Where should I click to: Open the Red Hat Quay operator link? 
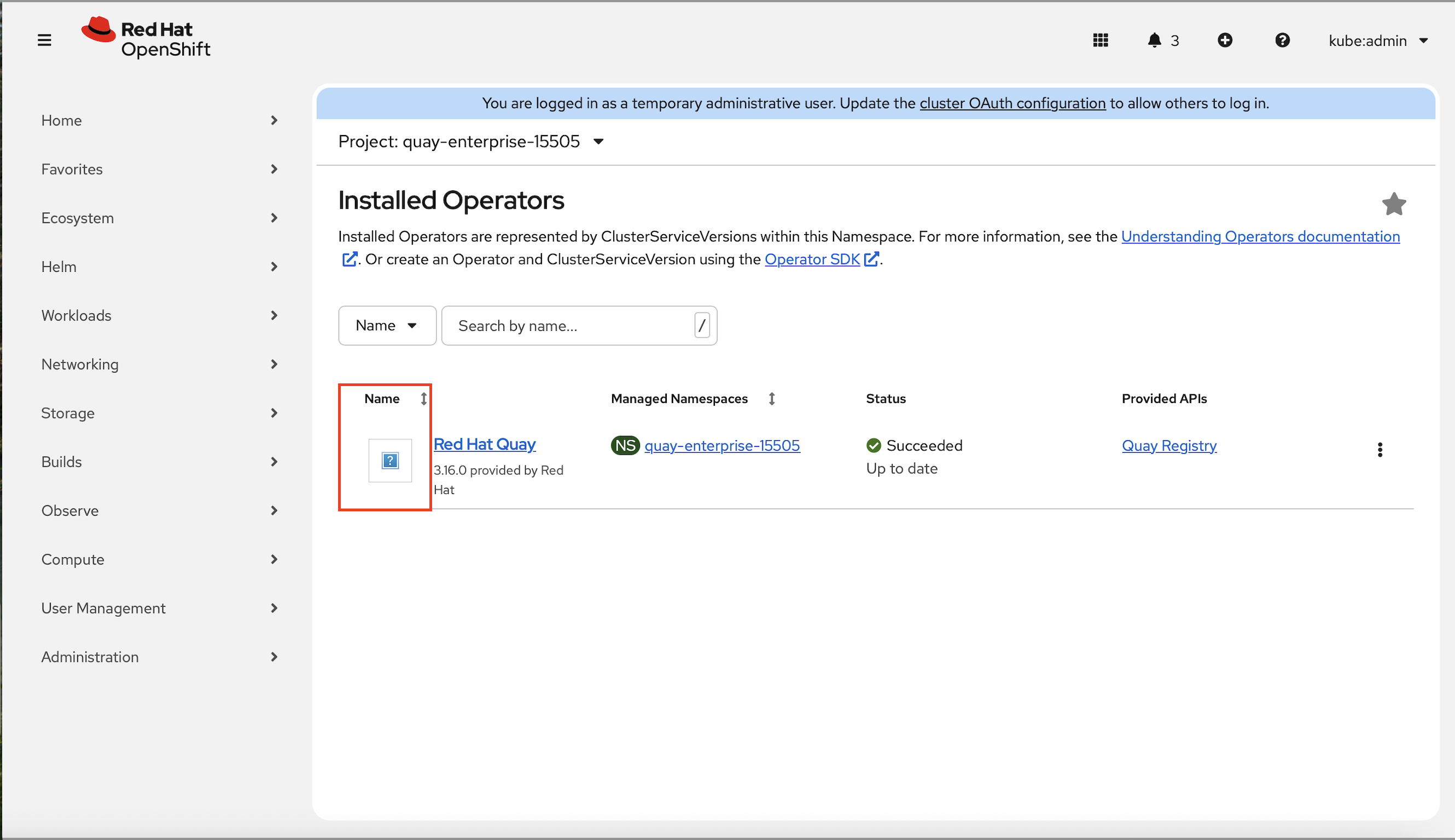484,444
